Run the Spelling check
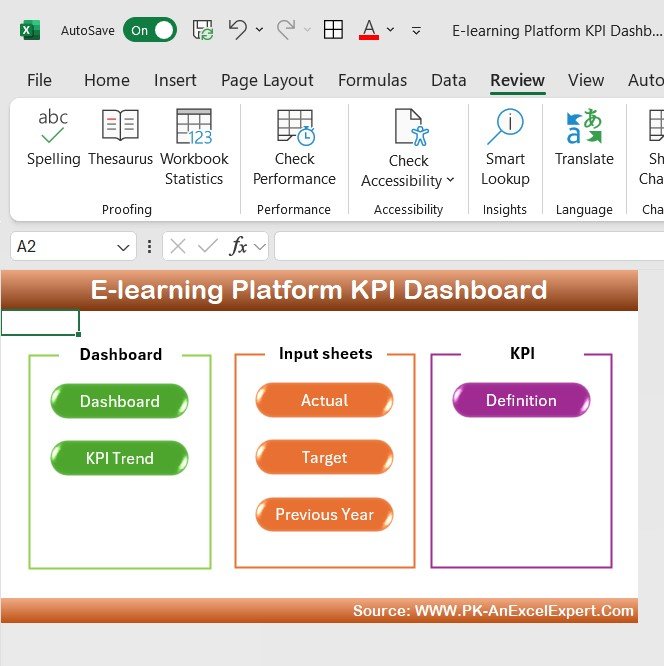The width and height of the screenshot is (664, 666). click(54, 137)
